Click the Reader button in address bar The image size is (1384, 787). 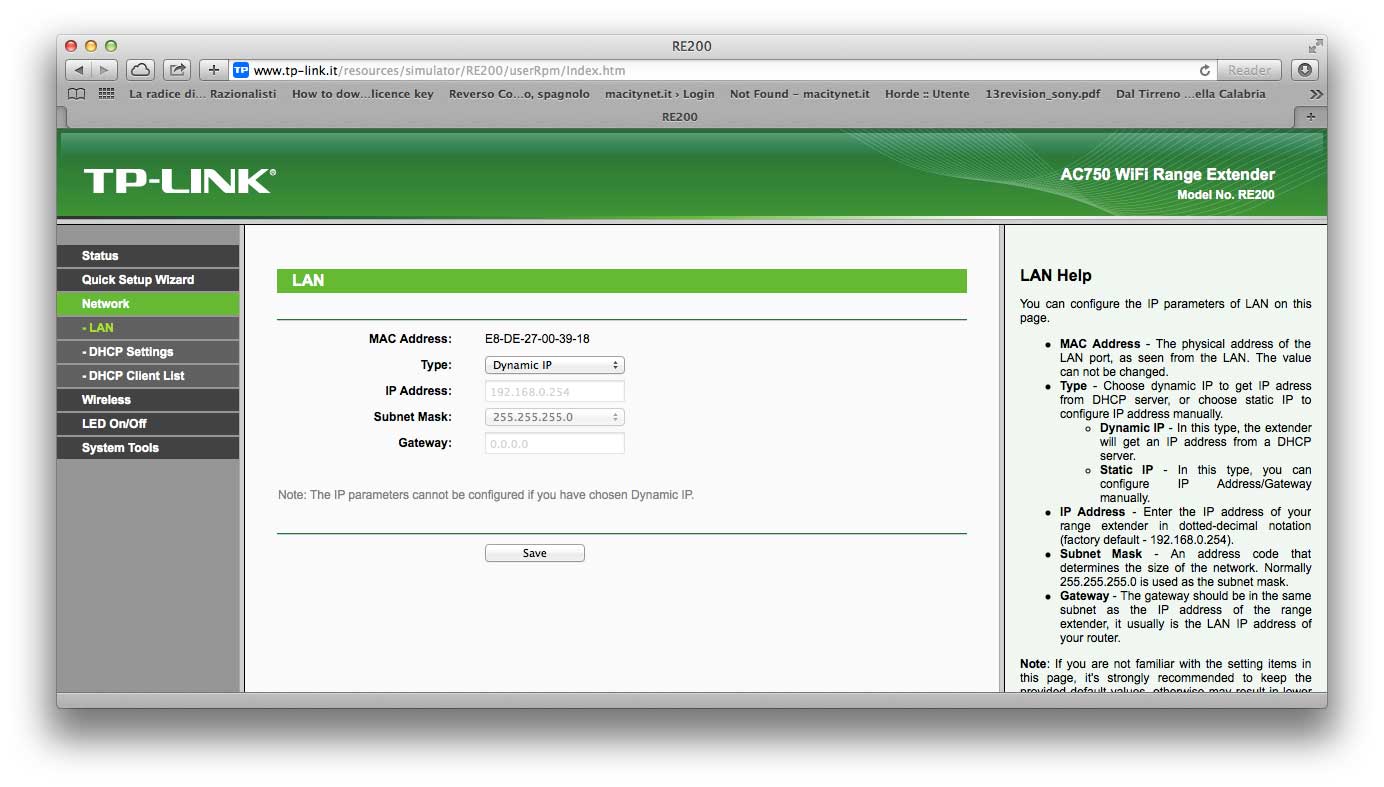point(1249,70)
